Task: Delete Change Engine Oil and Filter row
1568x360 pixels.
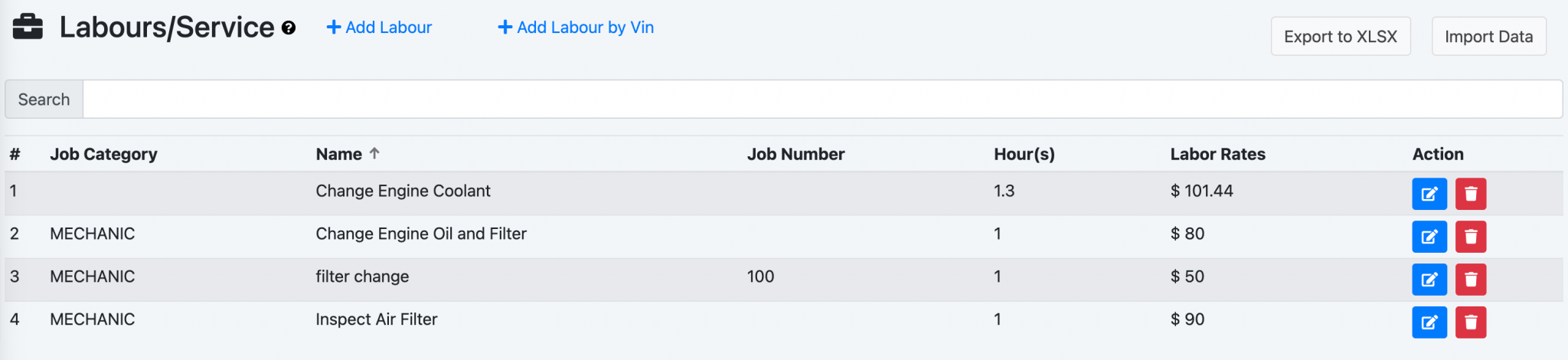Action: (1470, 237)
